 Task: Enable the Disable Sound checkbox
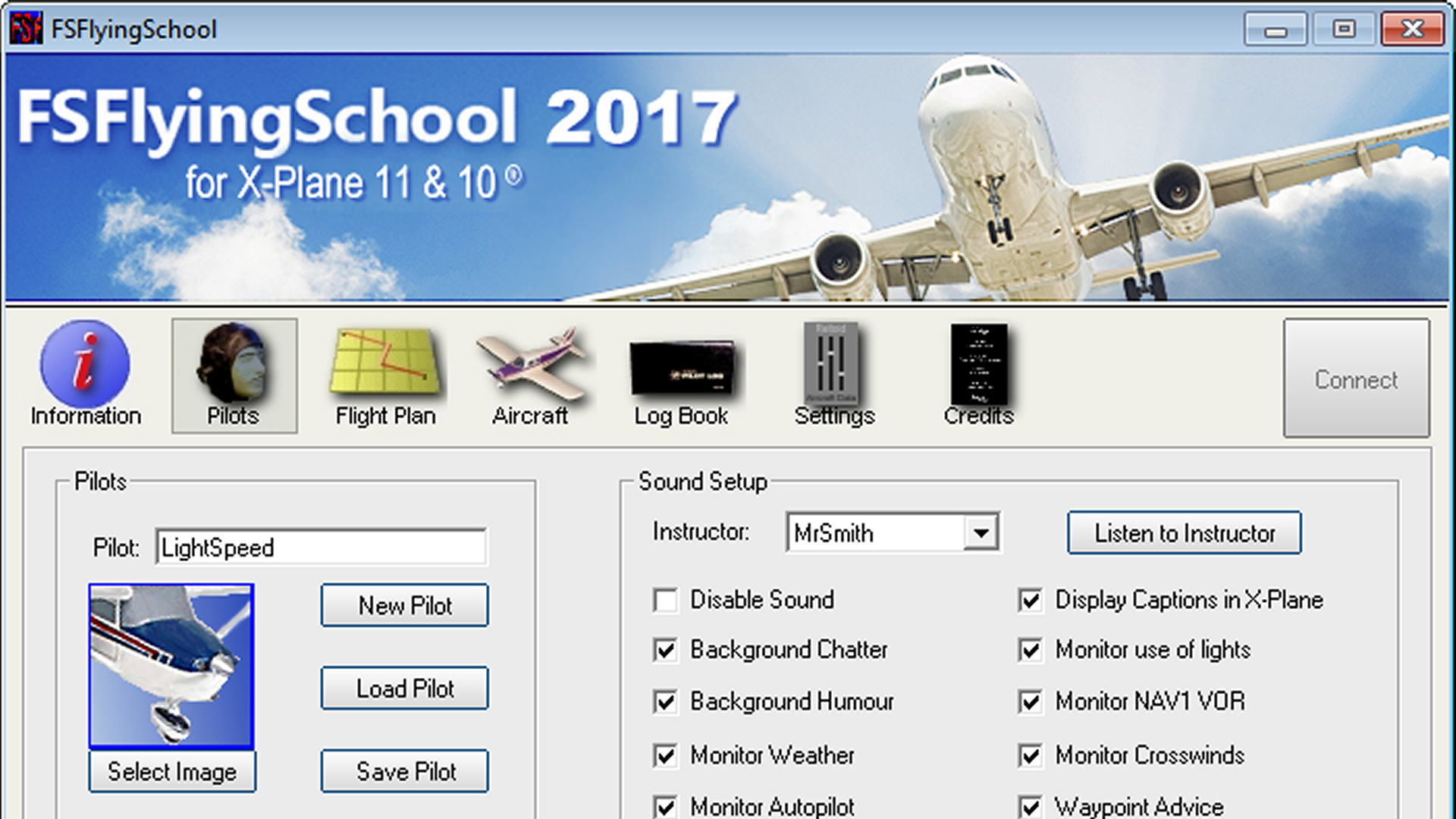tap(665, 601)
